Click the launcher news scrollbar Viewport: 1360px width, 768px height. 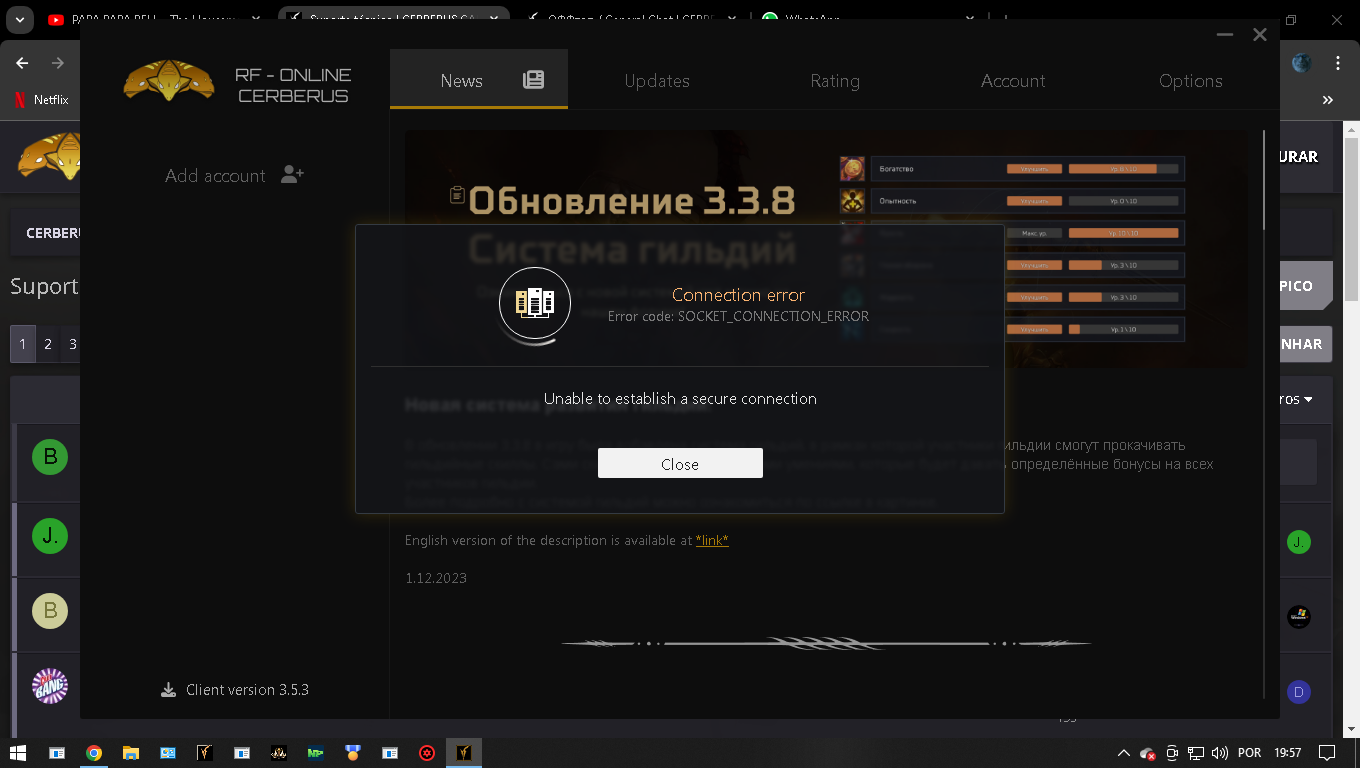click(x=1264, y=180)
